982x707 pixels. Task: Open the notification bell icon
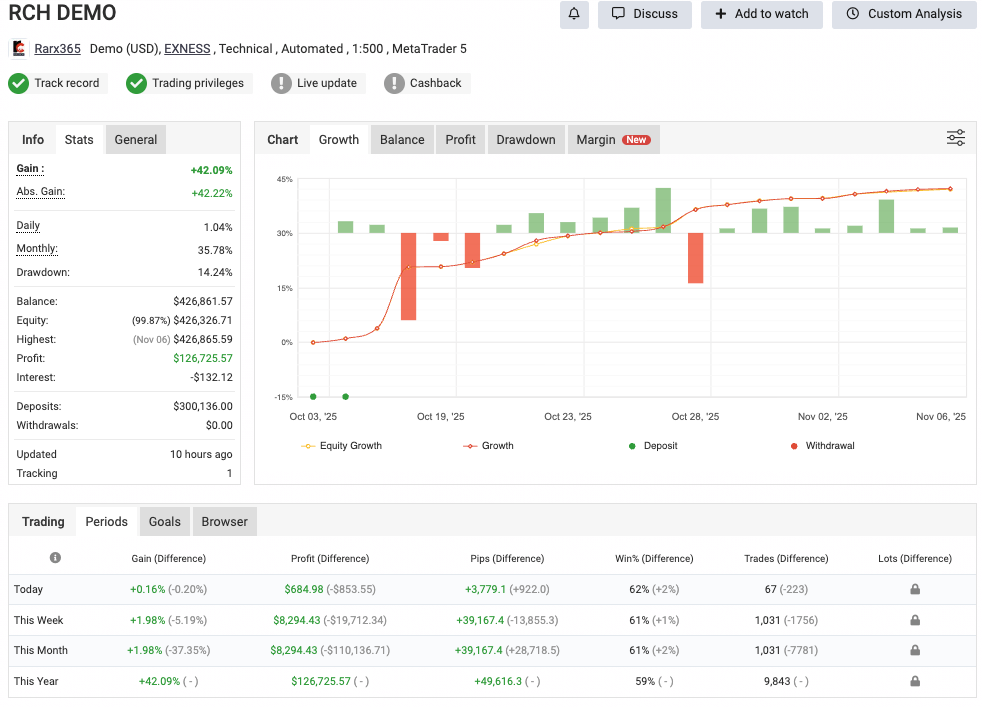click(x=573, y=15)
